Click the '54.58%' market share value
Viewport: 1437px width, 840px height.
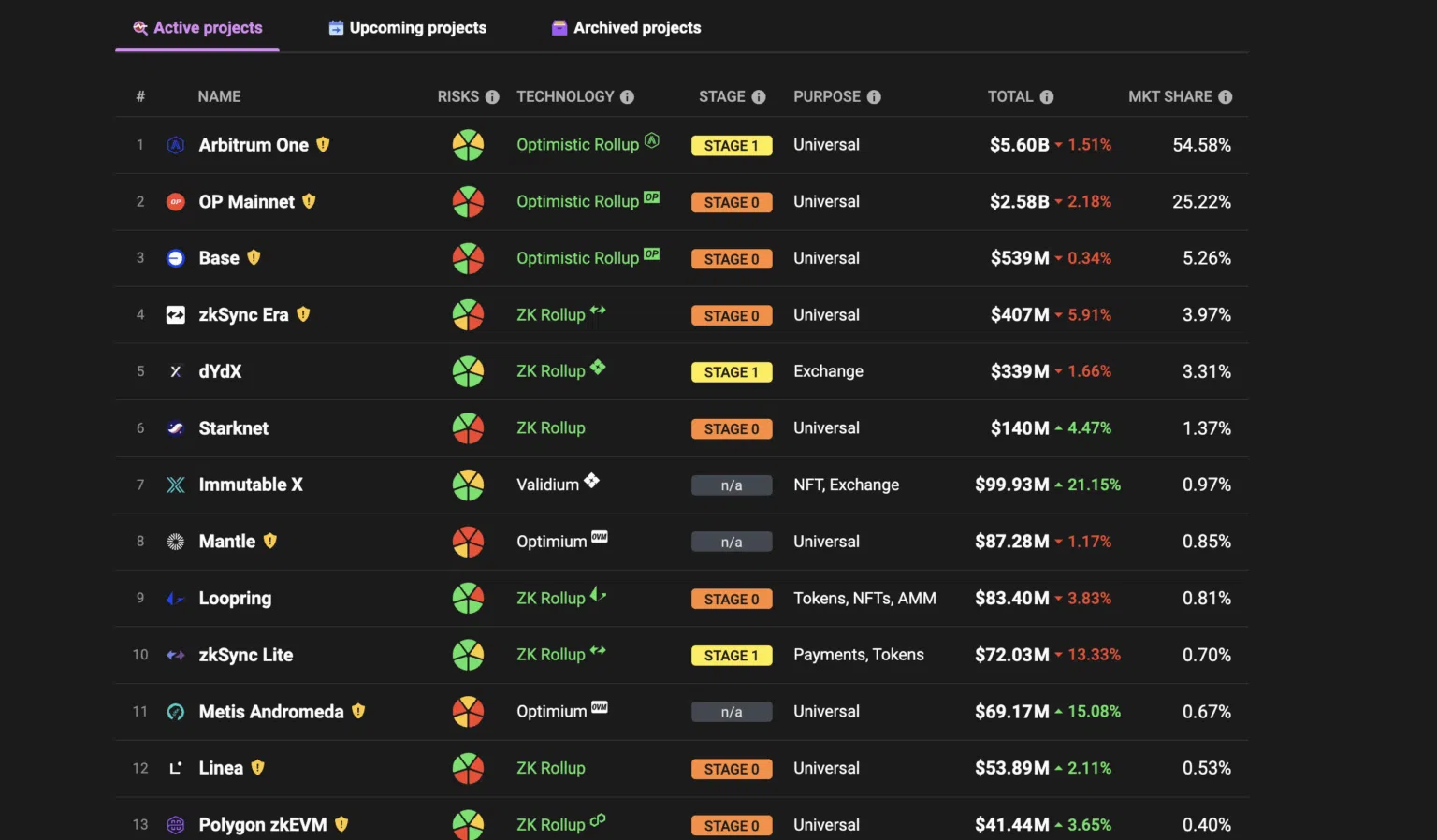pyautogui.click(x=1202, y=145)
